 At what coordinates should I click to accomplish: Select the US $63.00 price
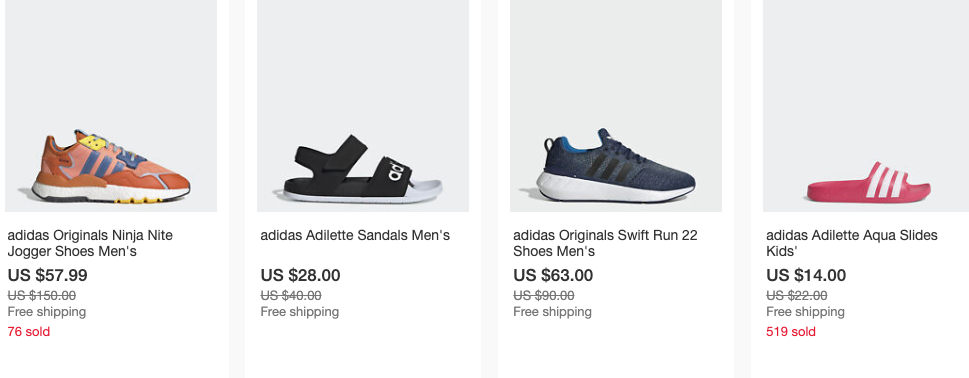pyautogui.click(x=553, y=275)
